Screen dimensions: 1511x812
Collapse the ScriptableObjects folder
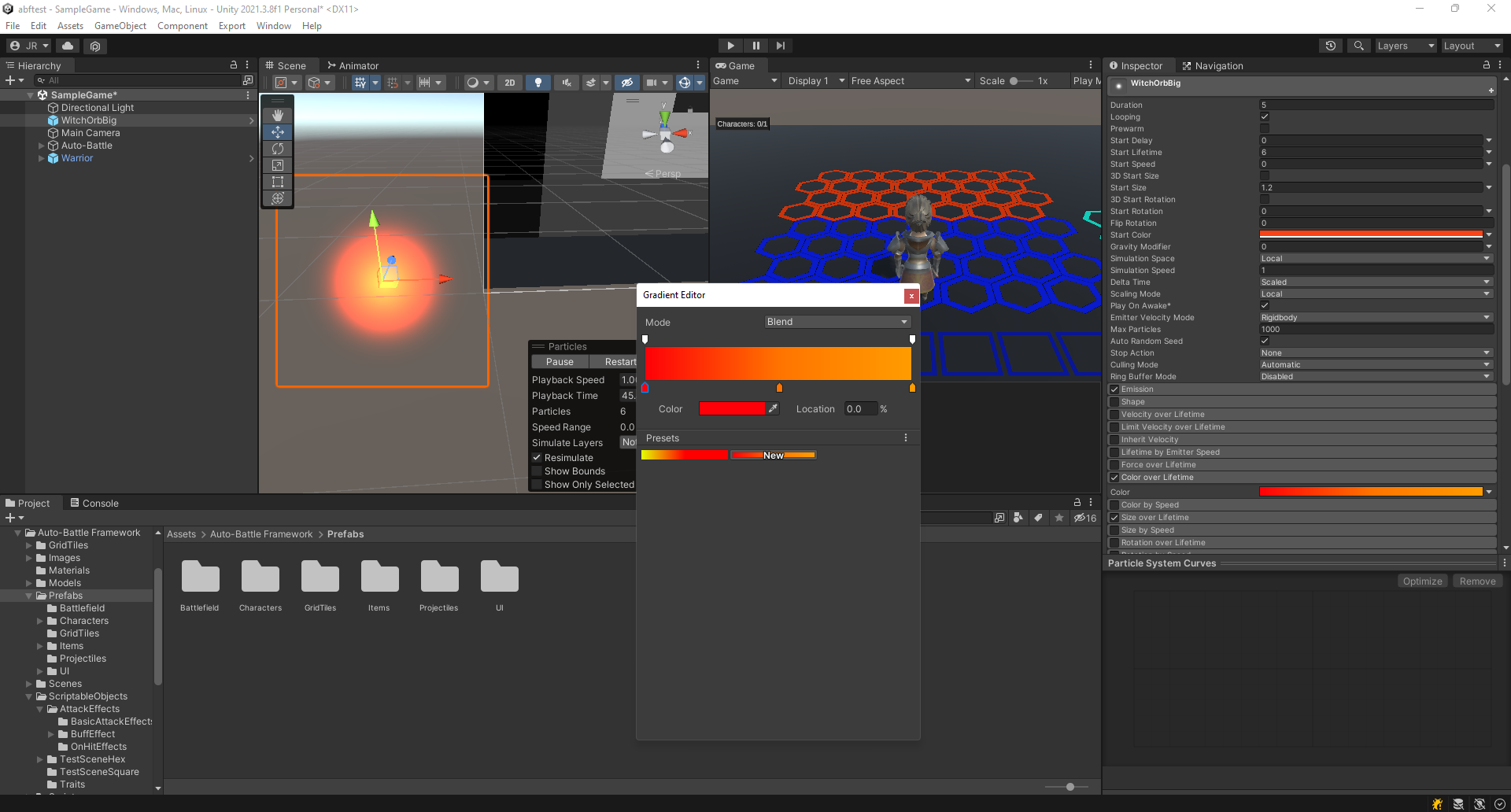click(29, 696)
